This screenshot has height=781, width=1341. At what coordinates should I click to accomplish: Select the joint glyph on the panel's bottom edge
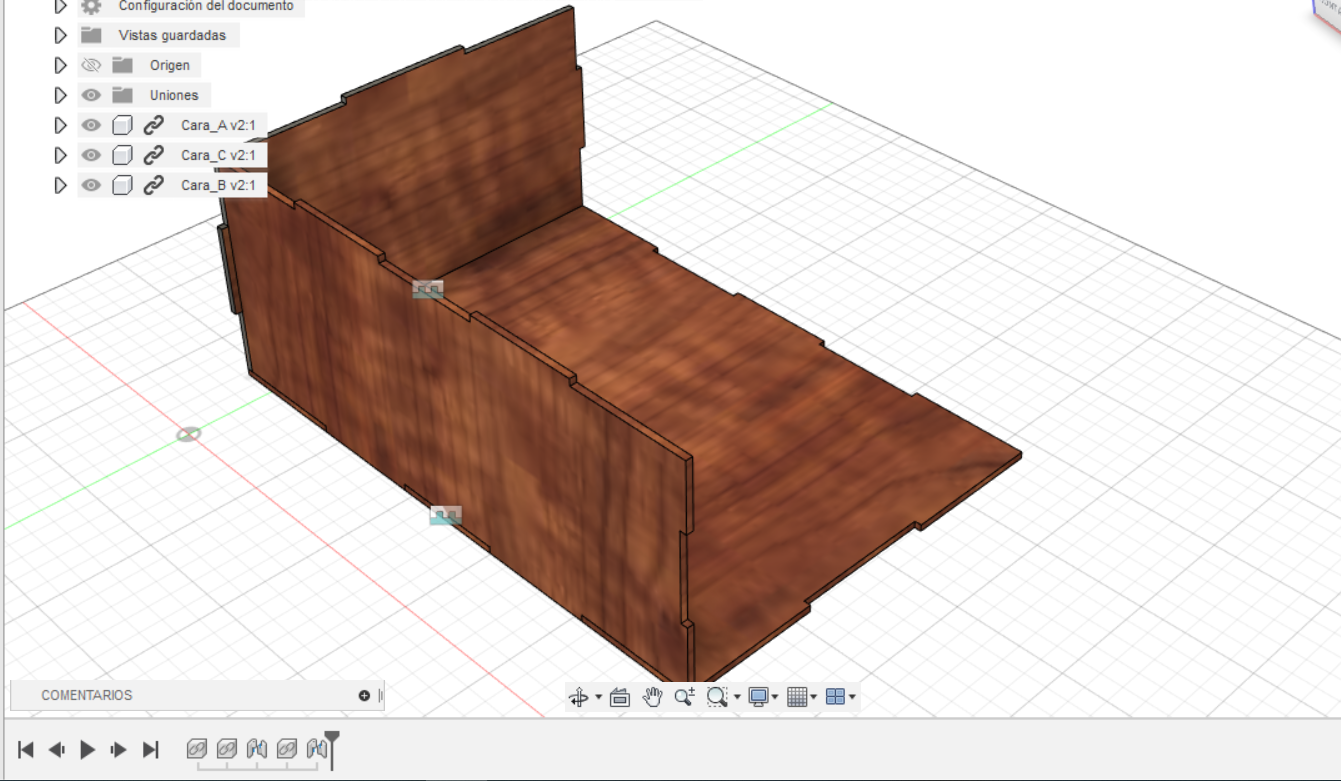446,515
